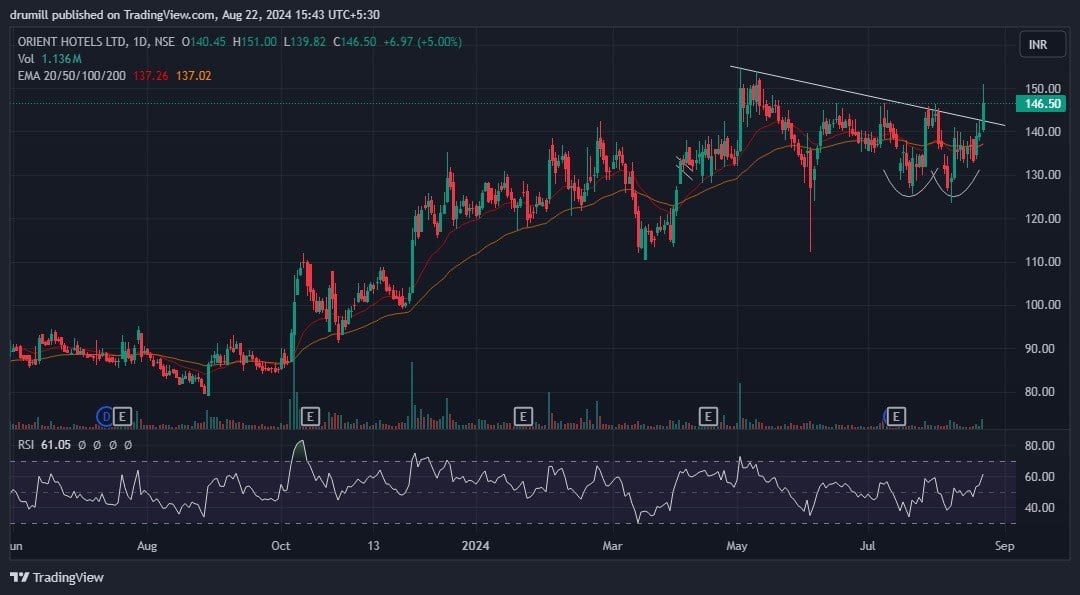Click the EMA 20/50/100/200 indicator legend
Viewport: 1080px width, 595px height.
[72, 76]
